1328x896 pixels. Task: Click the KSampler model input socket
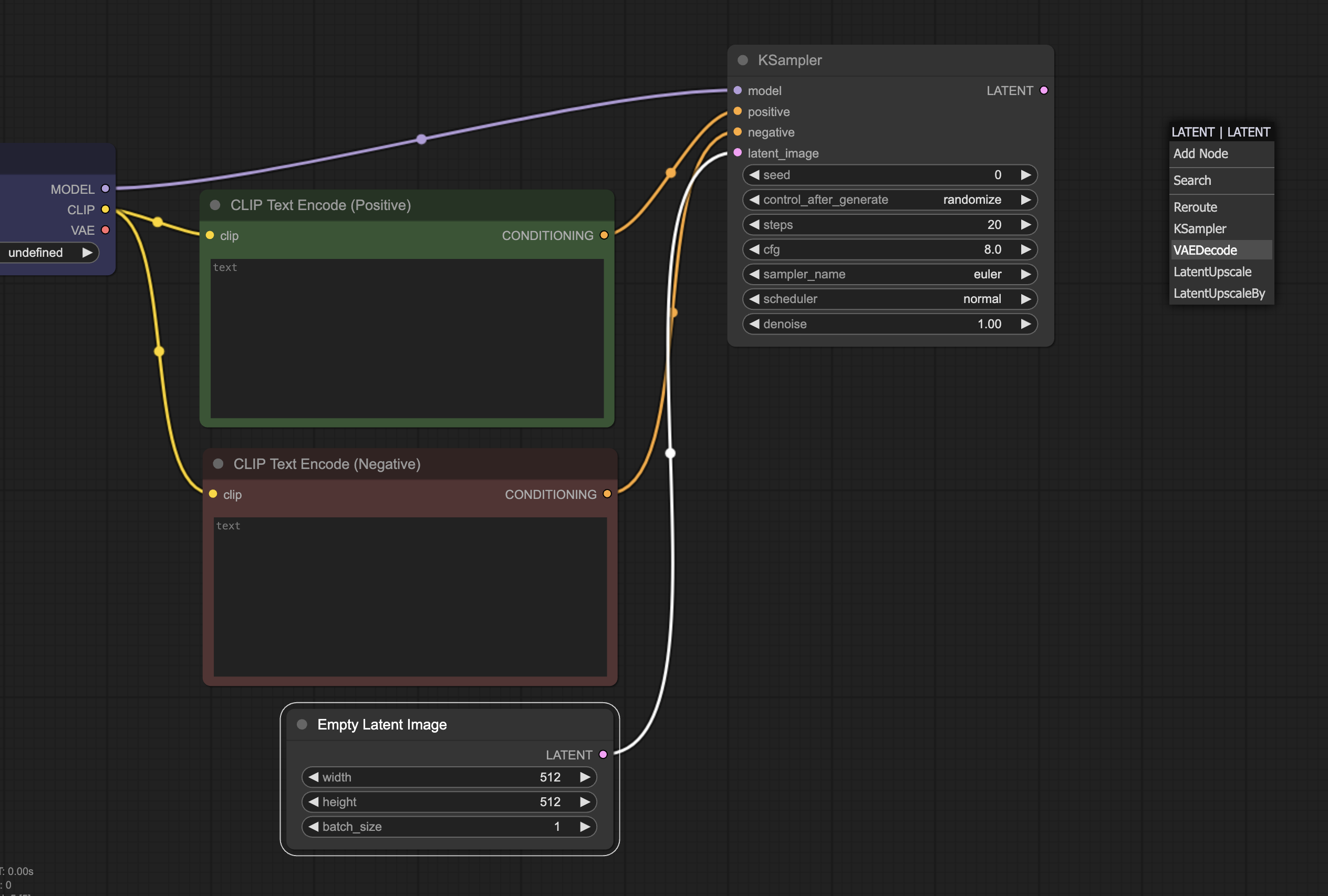pyautogui.click(x=737, y=90)
